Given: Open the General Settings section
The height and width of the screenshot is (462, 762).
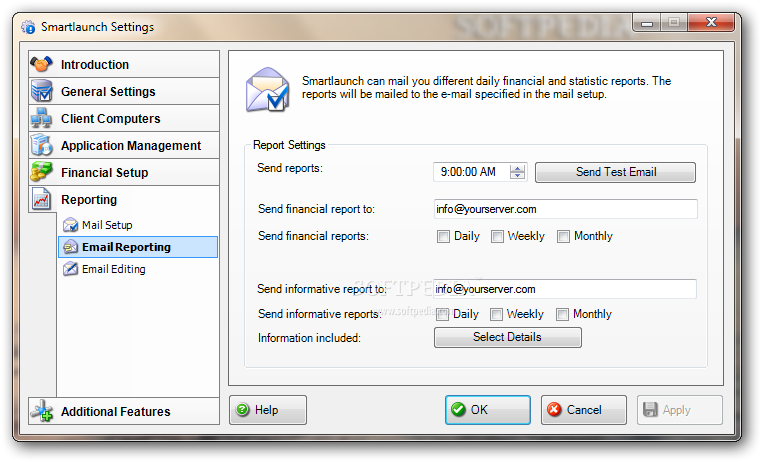Looking at the screenshot, I should (x=124, y=91).
